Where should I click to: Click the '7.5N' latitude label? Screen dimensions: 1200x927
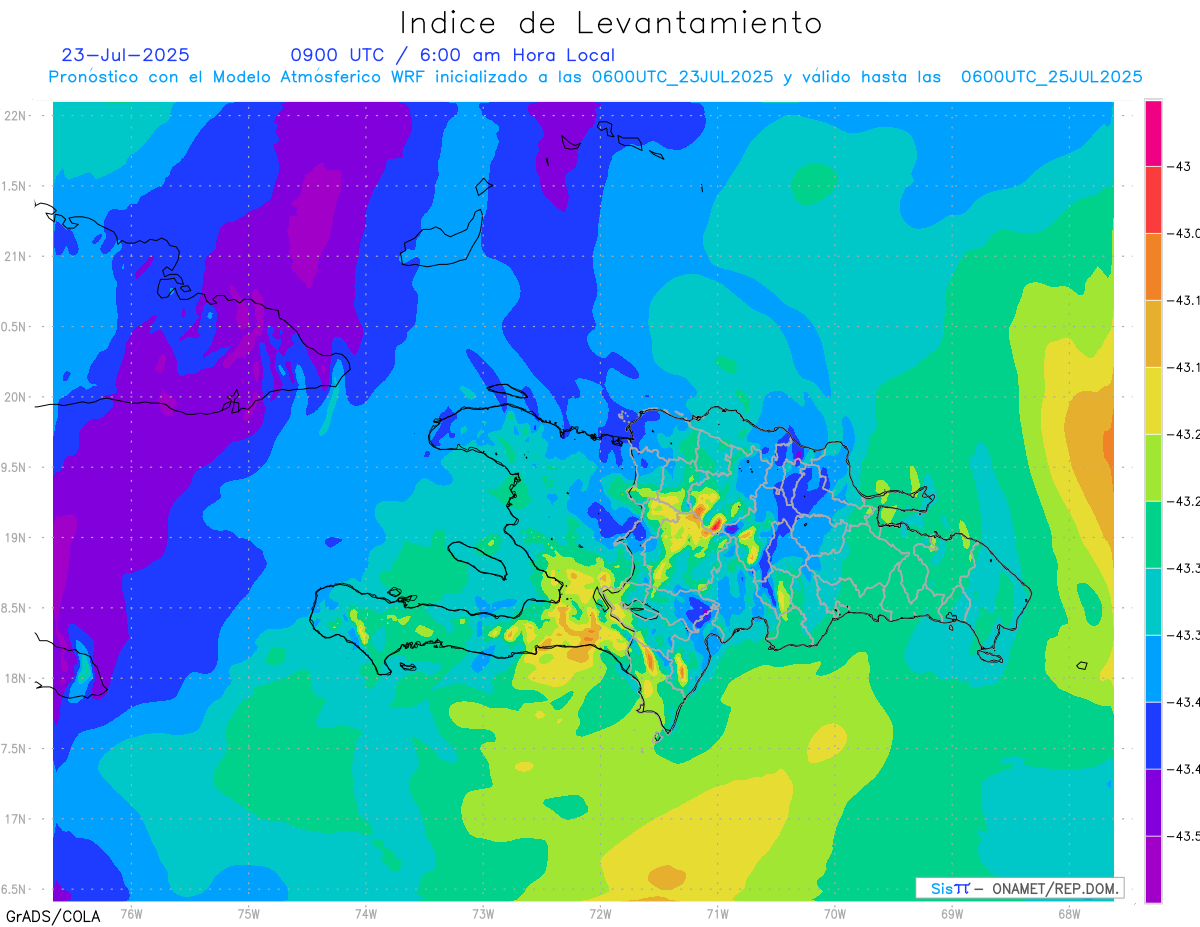tap(15, 749)
